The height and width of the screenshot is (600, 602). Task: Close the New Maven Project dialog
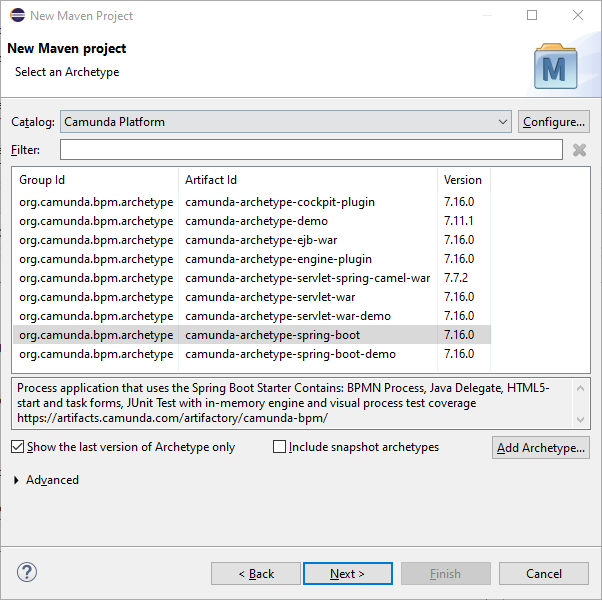click(x=578, y=15)
